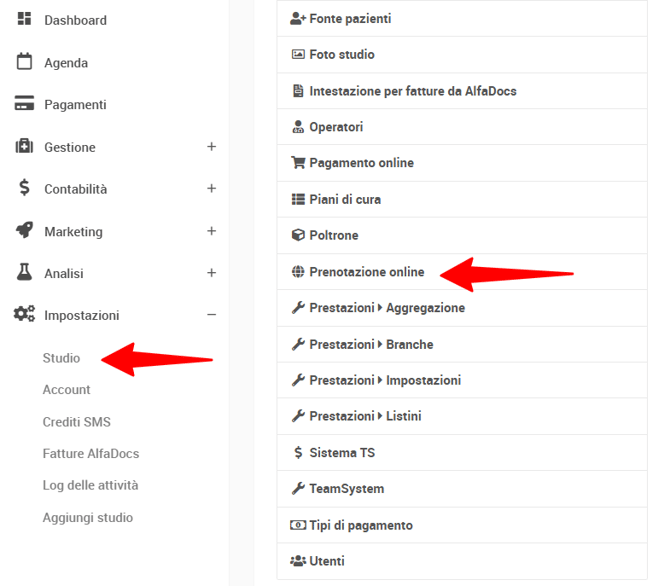Open Studio under Impostazioni
The width and height of the screenshot is (670, 586).
61,358
